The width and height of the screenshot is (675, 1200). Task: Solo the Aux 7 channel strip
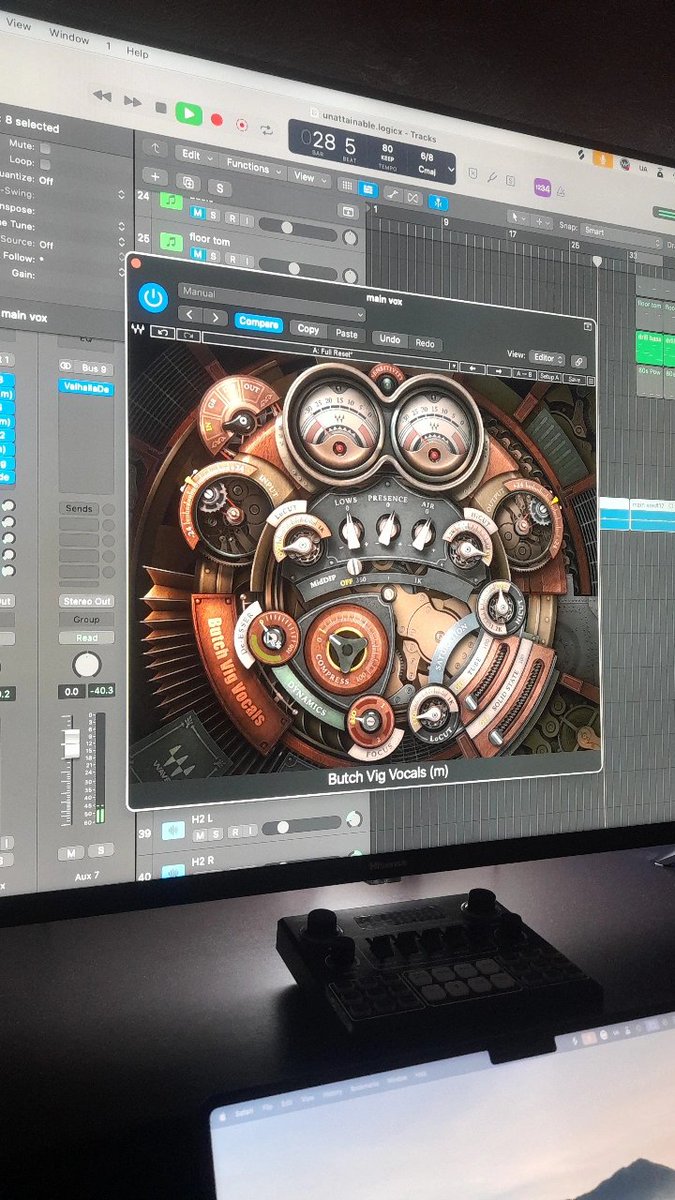pyautogui.click(x=100, y=850)
